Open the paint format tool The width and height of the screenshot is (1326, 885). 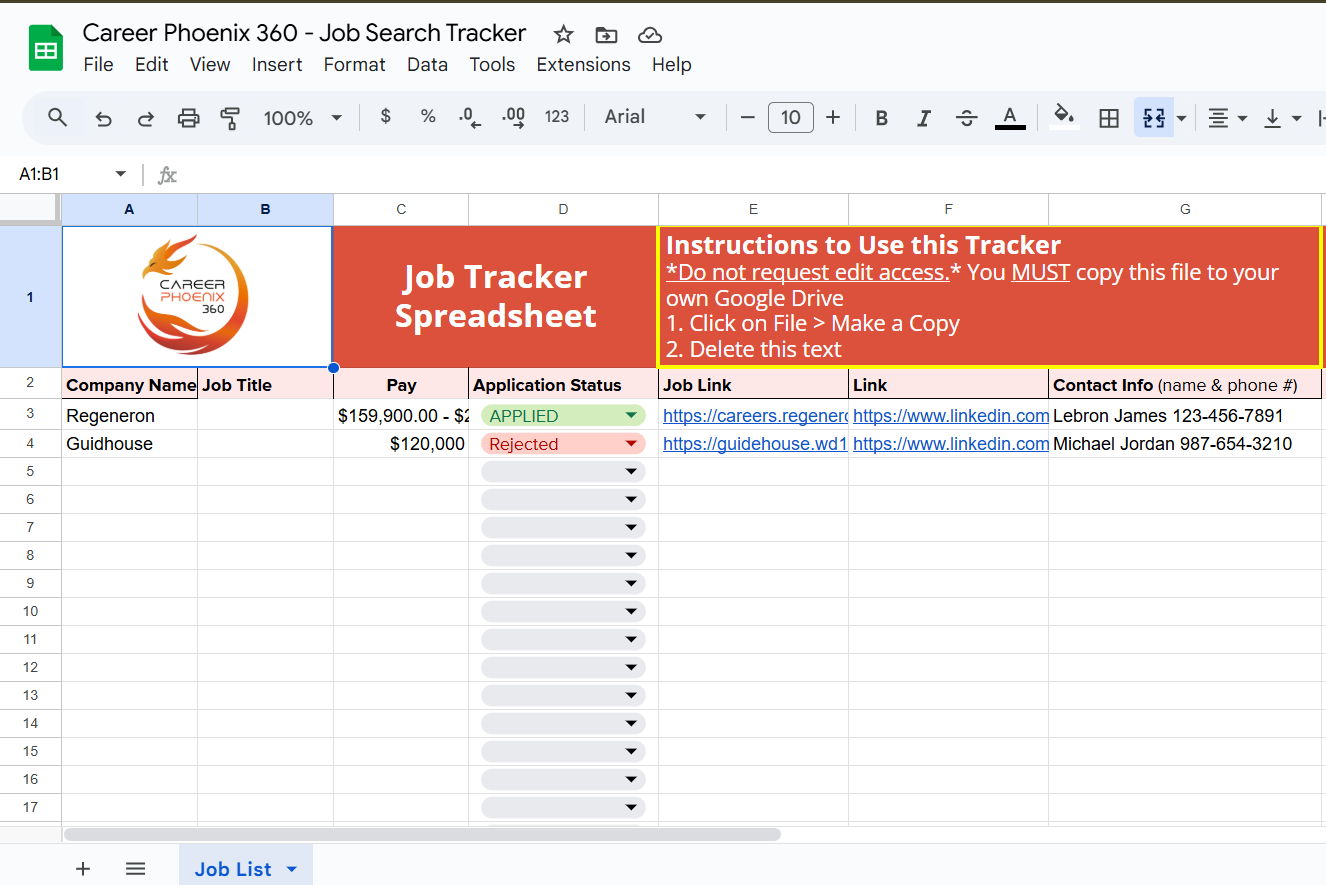click(230, 117)
